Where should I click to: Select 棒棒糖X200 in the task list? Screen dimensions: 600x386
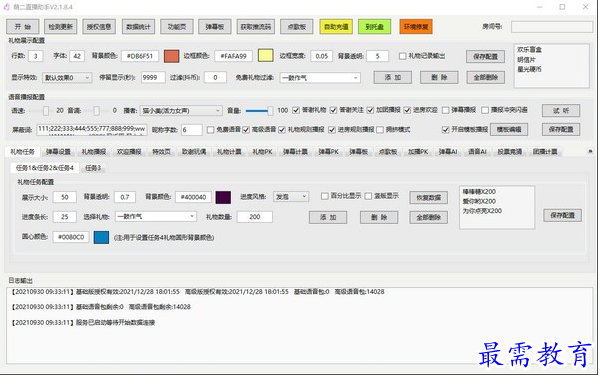pyautogui.click(x=479, y=192)
